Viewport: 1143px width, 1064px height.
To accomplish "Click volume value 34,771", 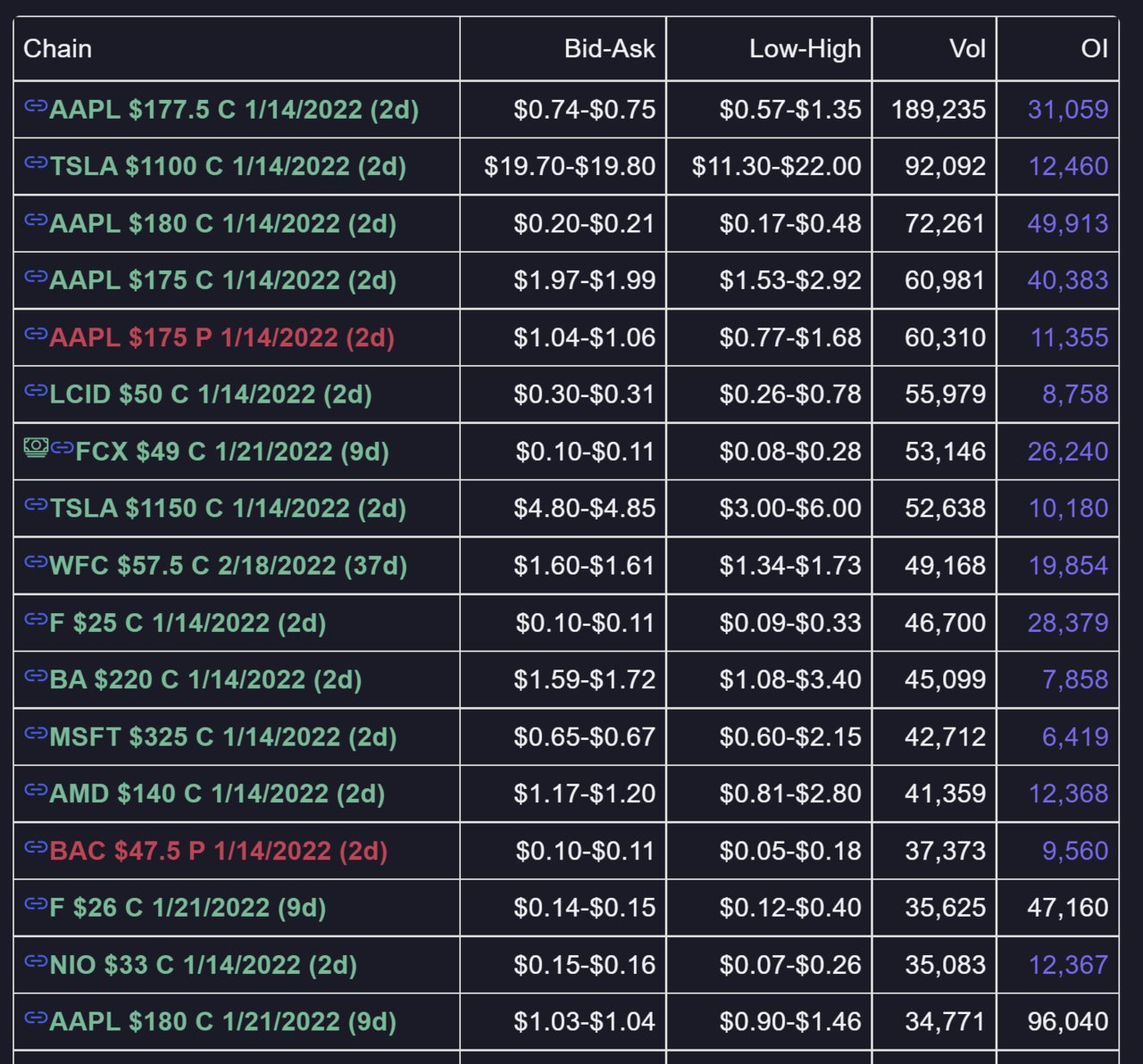I will click(x=945, y=1022).
